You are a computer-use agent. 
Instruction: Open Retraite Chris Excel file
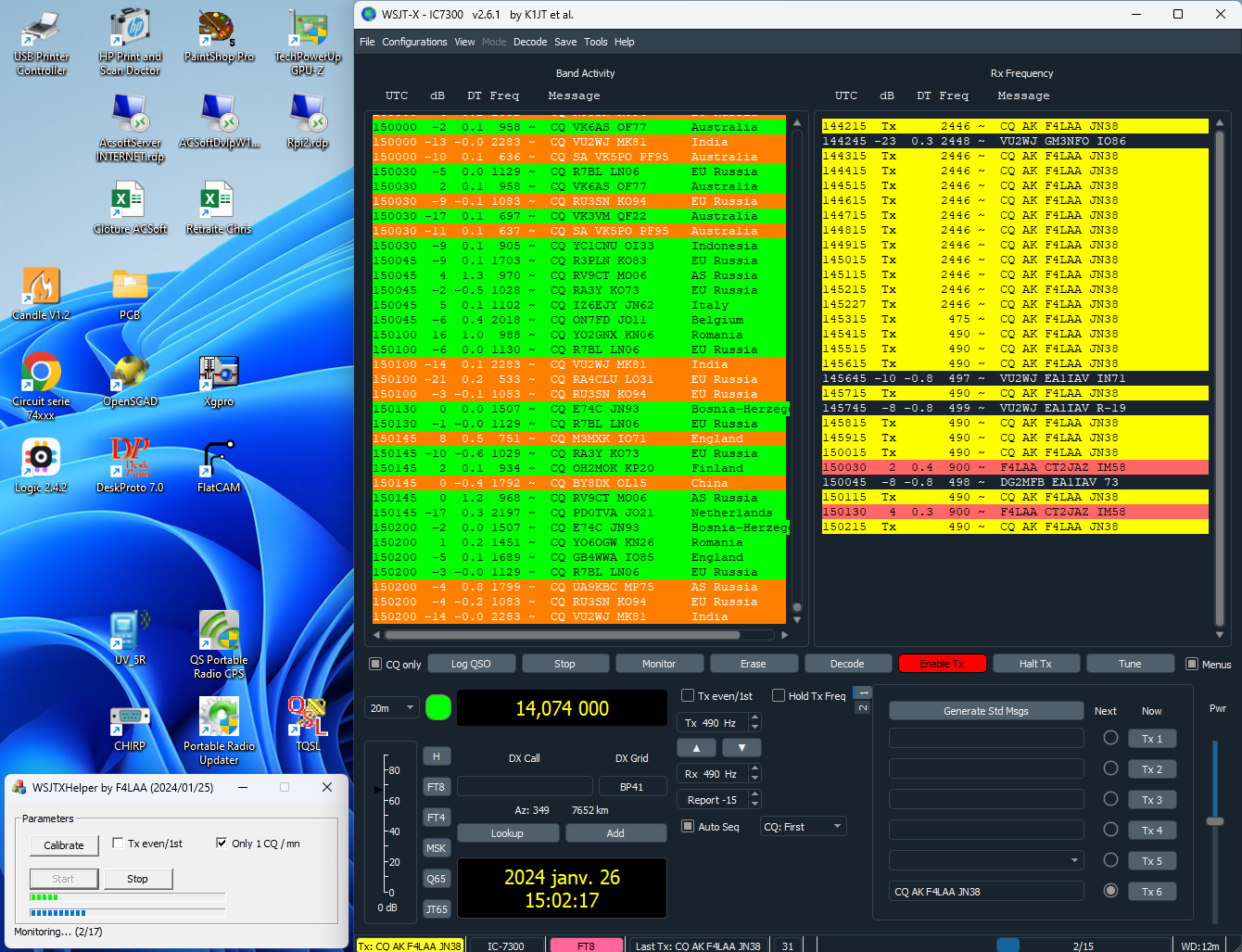pos(219,208)
